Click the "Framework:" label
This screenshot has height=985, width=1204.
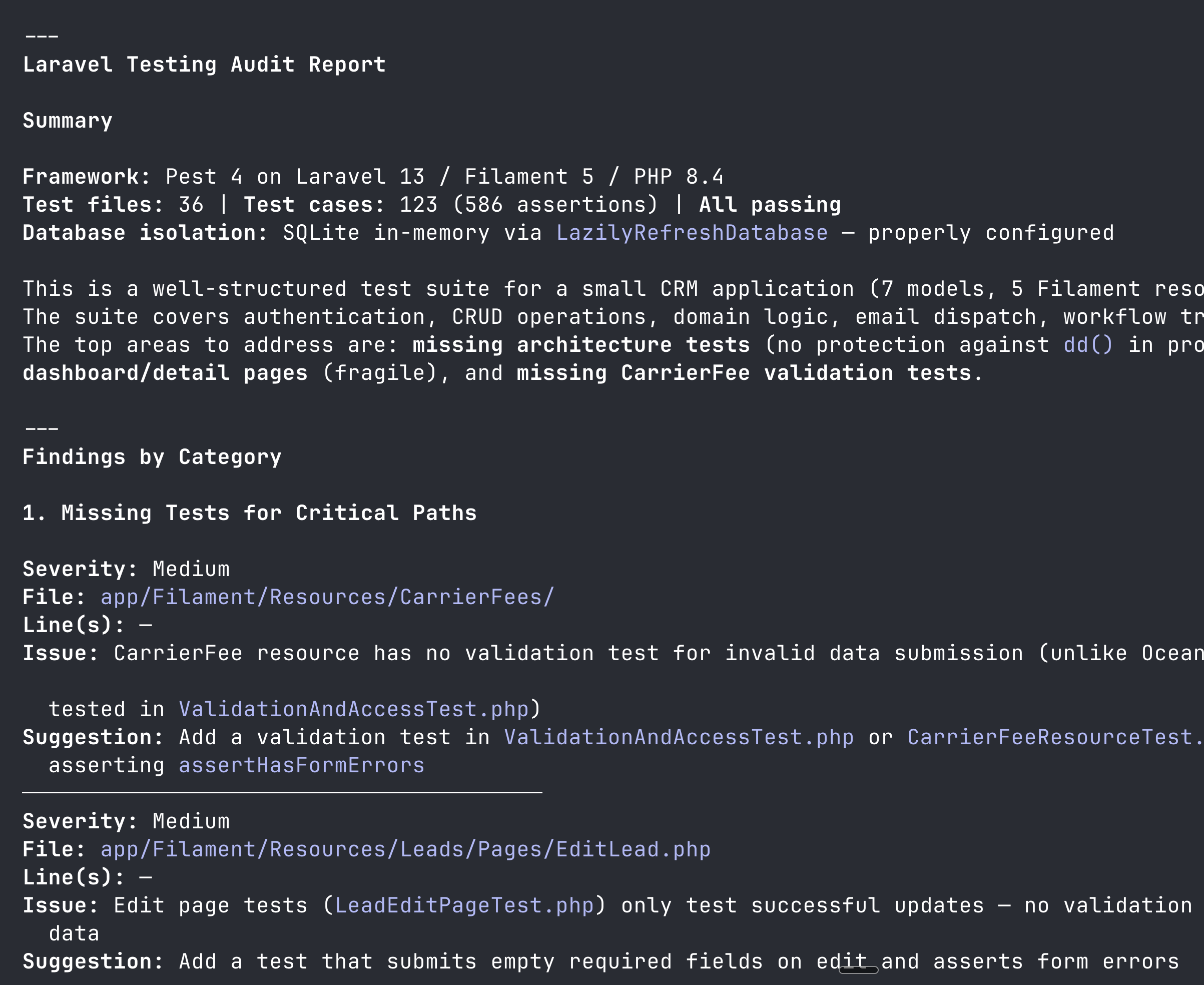pyautogui.click(x=86, y=177)
